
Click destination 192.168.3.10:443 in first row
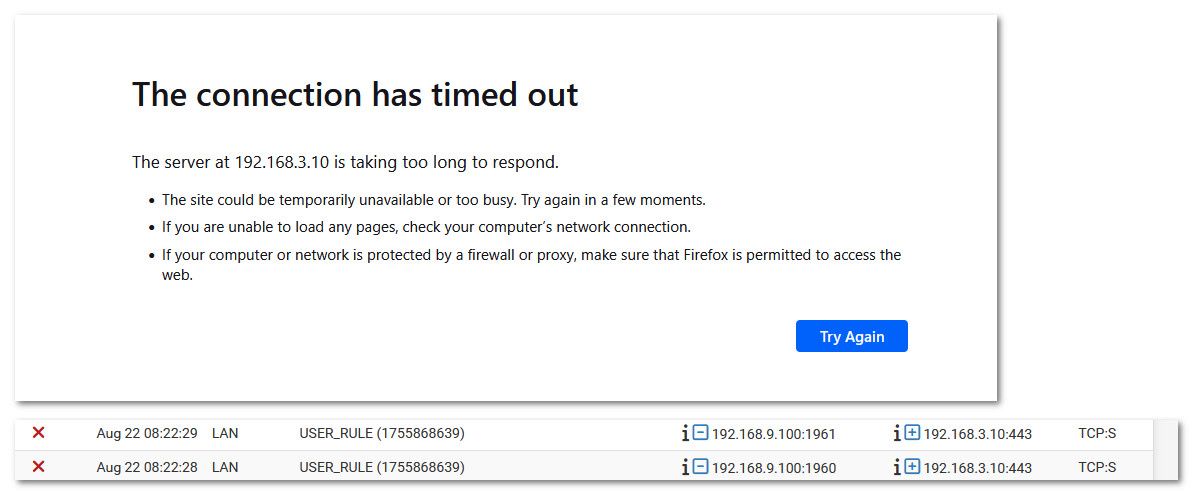click(978, 434)
